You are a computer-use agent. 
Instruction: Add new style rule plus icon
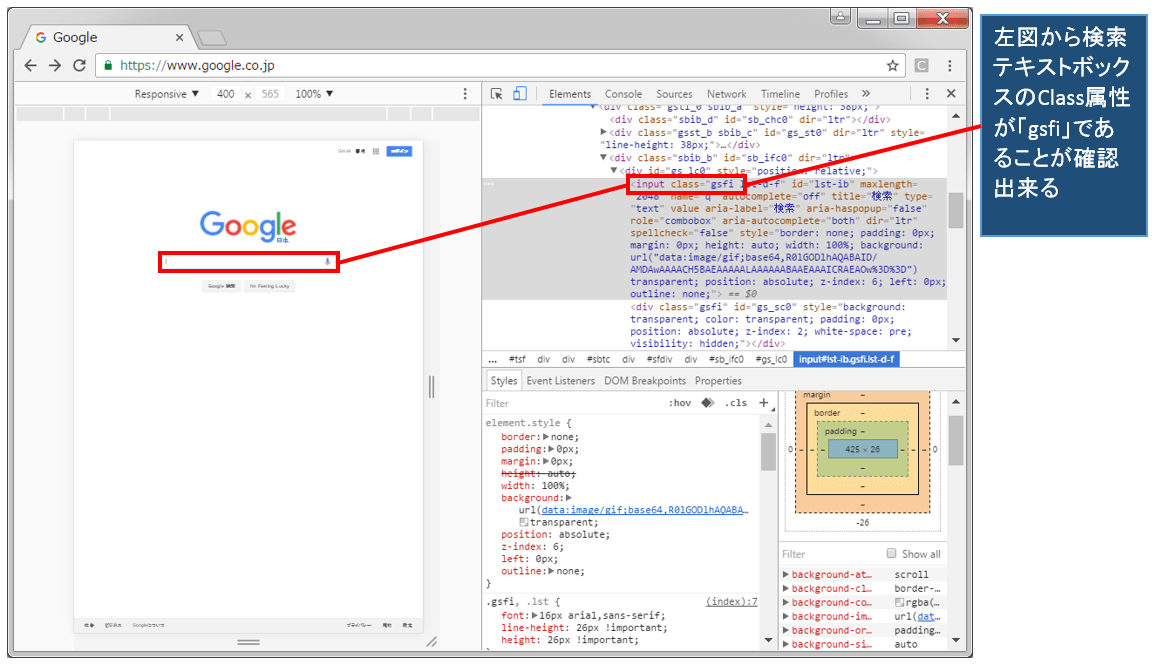point(764,403)
